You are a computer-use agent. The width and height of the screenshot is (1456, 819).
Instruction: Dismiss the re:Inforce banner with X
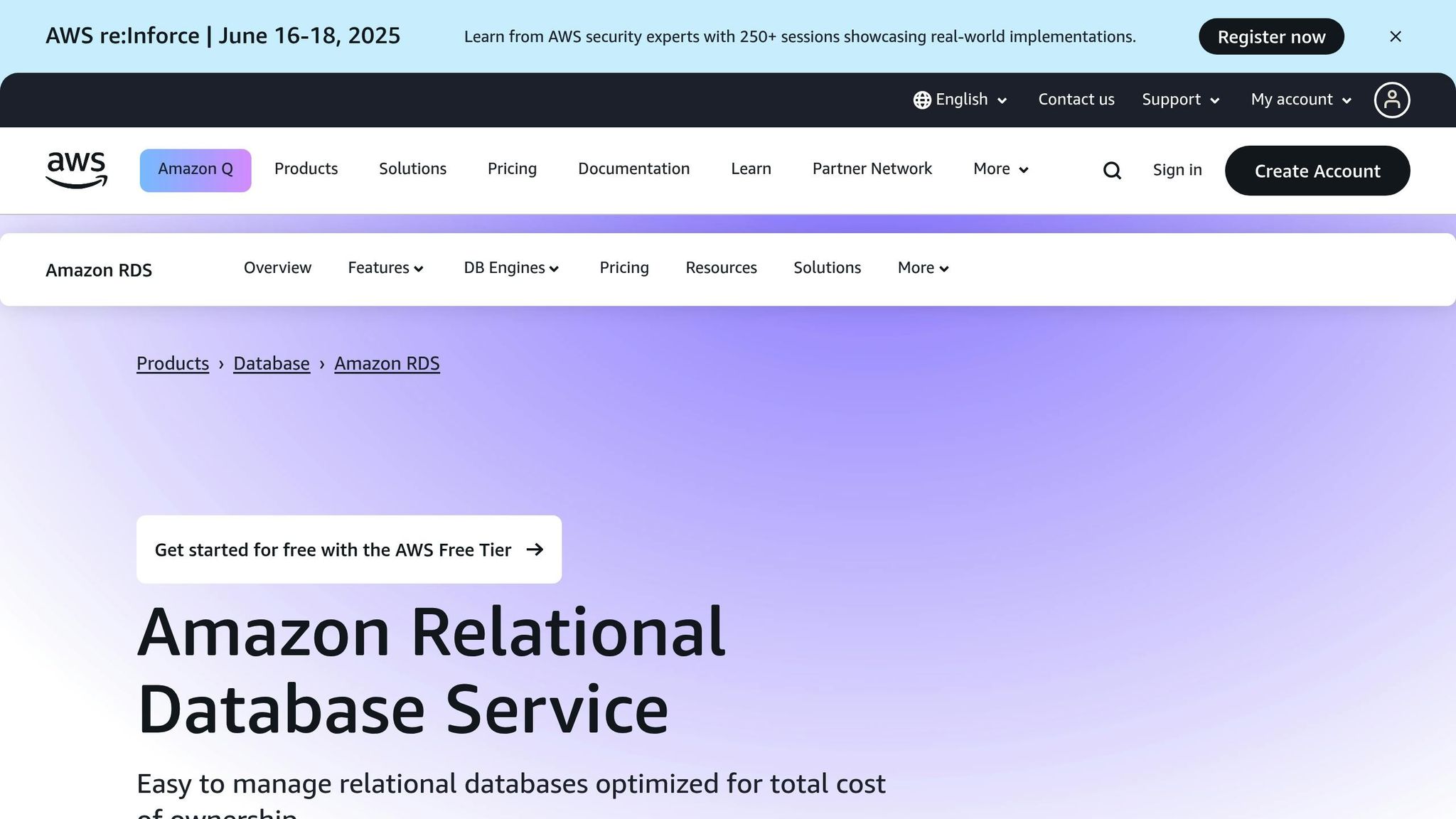[x=1395, y=36]
